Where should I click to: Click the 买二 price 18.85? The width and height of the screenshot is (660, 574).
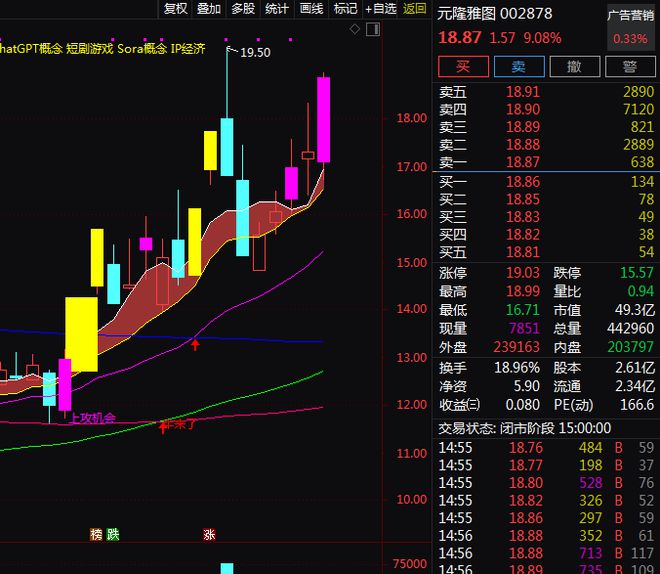(x=523, y=199)
